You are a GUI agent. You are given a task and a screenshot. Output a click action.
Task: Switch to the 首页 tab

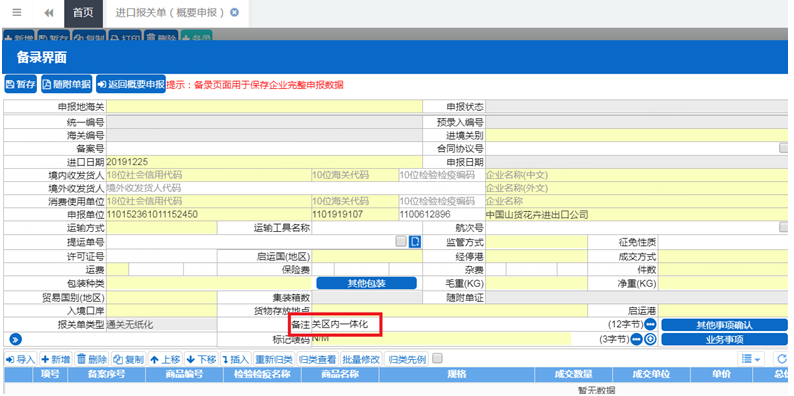pyautogui.click(x=83, y=13)
